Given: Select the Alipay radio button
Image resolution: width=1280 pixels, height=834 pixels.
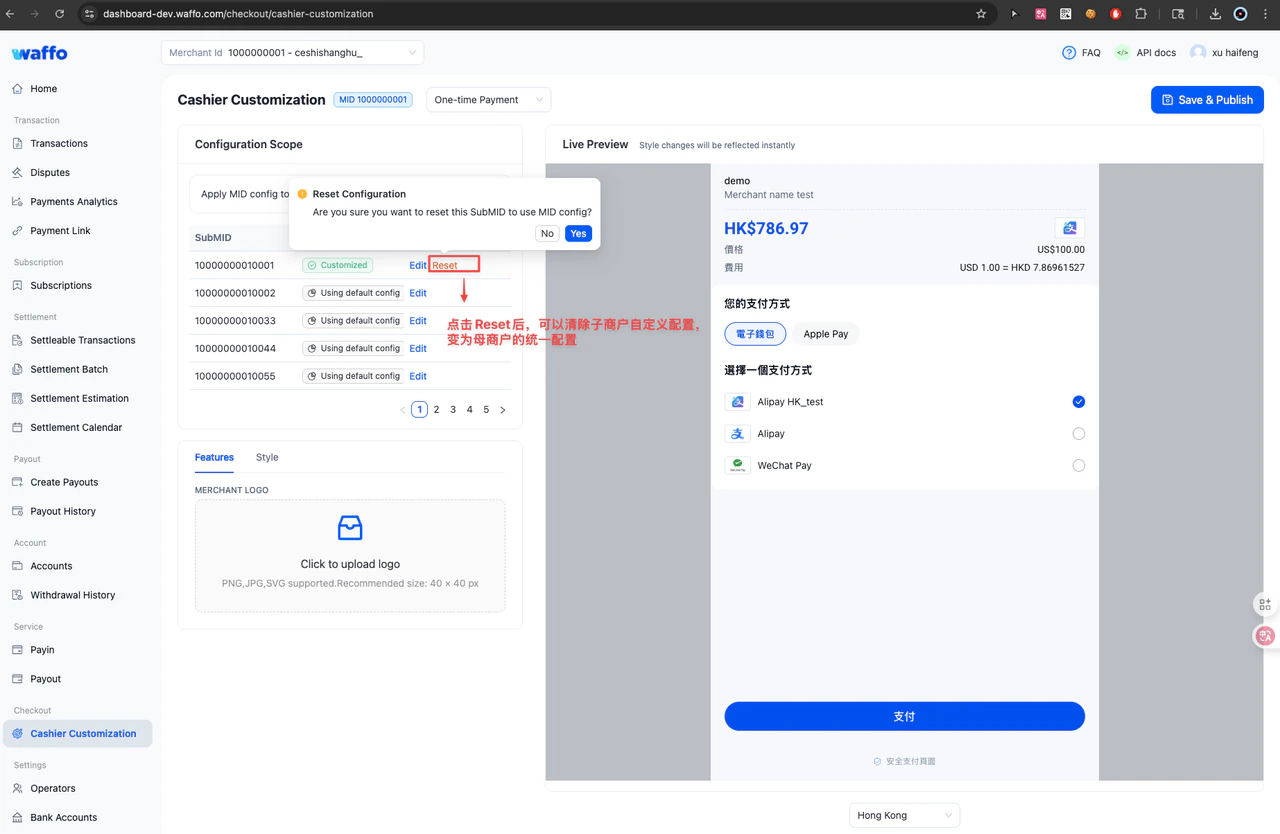Looking at the screenshot, I should [x=1078, y=434].
